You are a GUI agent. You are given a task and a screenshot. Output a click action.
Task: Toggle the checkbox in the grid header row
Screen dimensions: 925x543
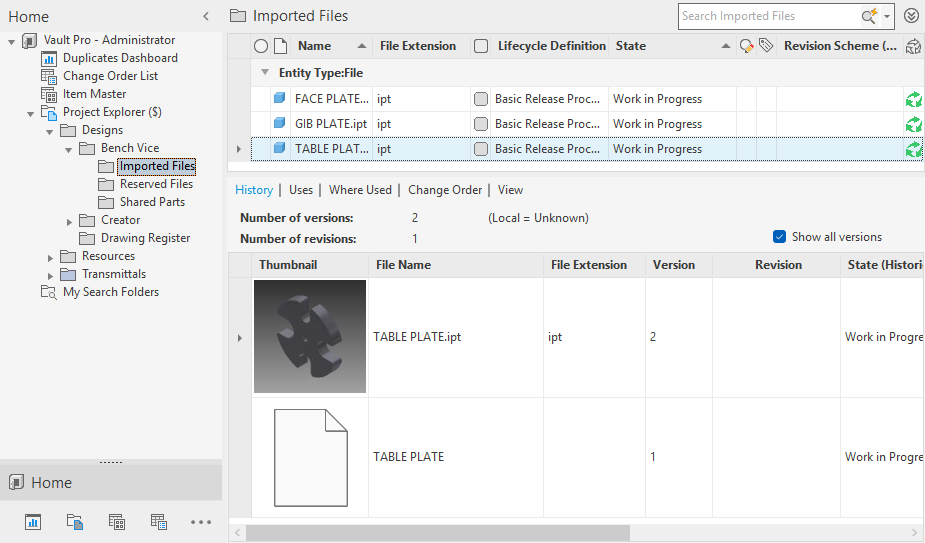pyautogui.click(x=481, y=46)
